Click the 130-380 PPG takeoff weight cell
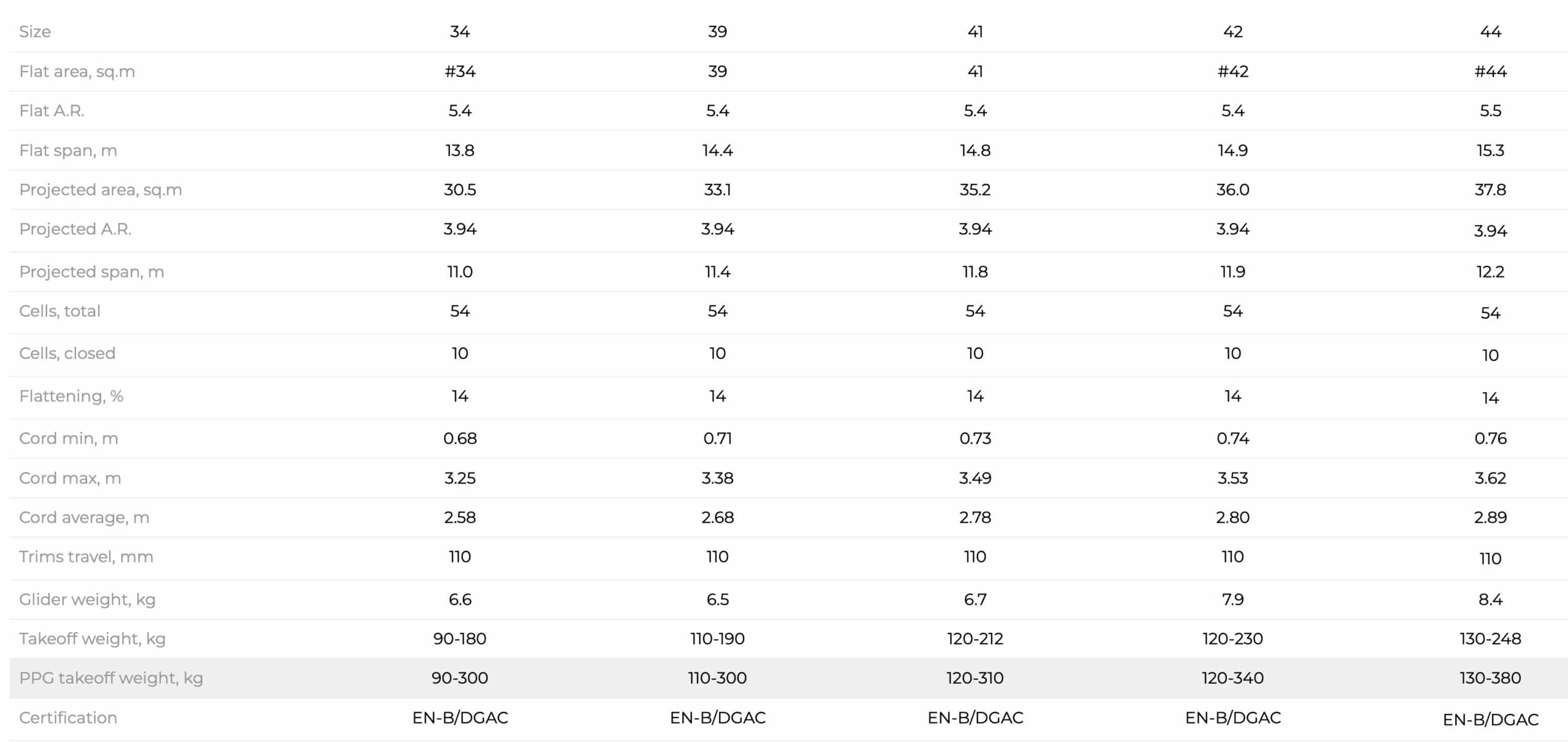This screenshot has height=742, width=1568. tap(1490, 678)
